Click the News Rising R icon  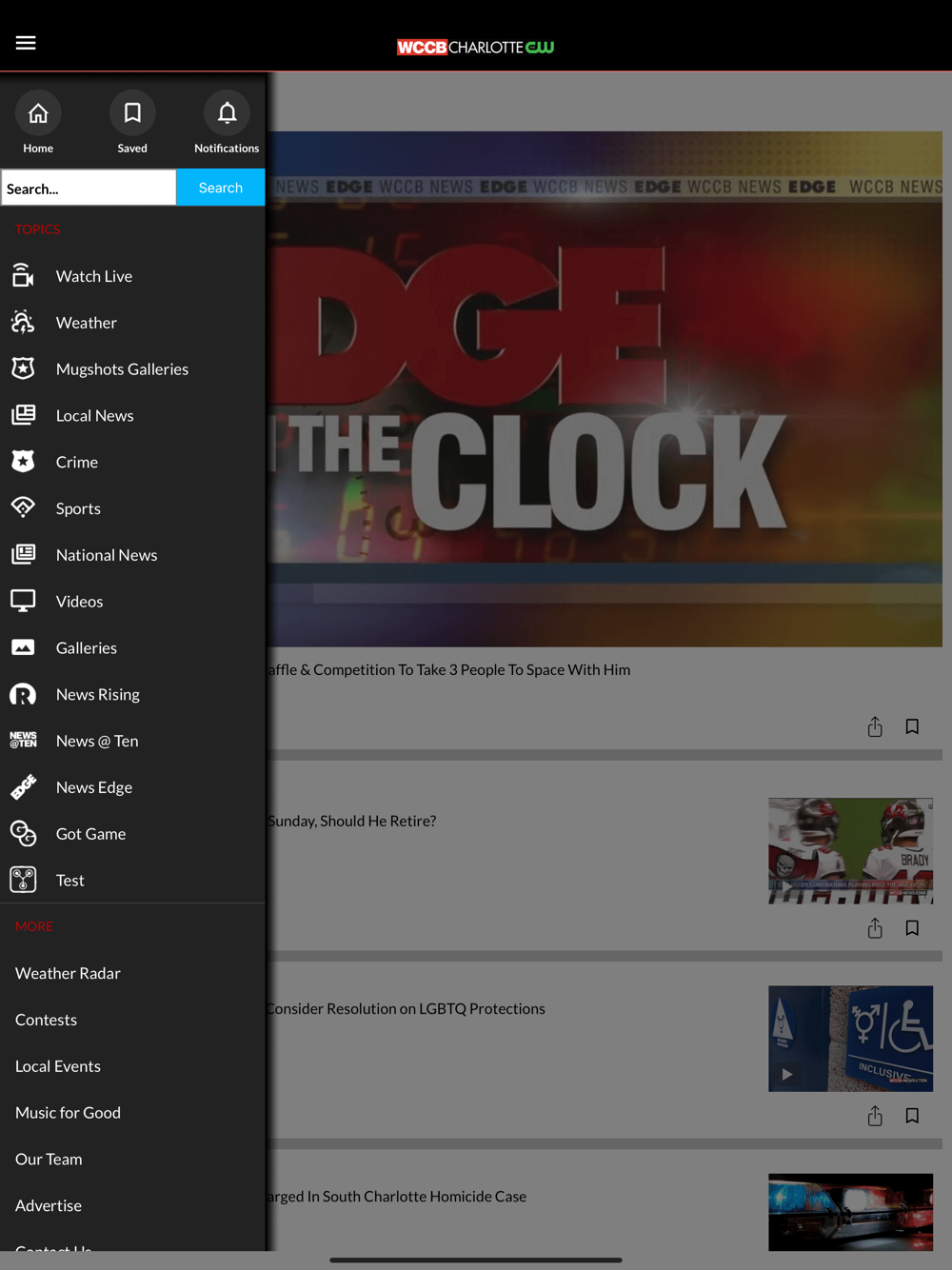click(23, 694)
